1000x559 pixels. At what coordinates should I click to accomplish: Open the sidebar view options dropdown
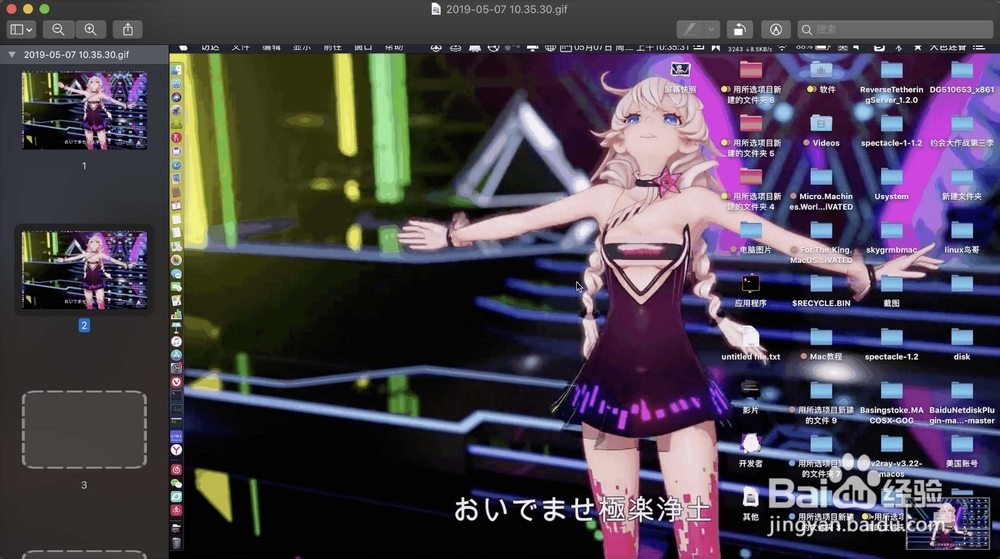(21, 29)
